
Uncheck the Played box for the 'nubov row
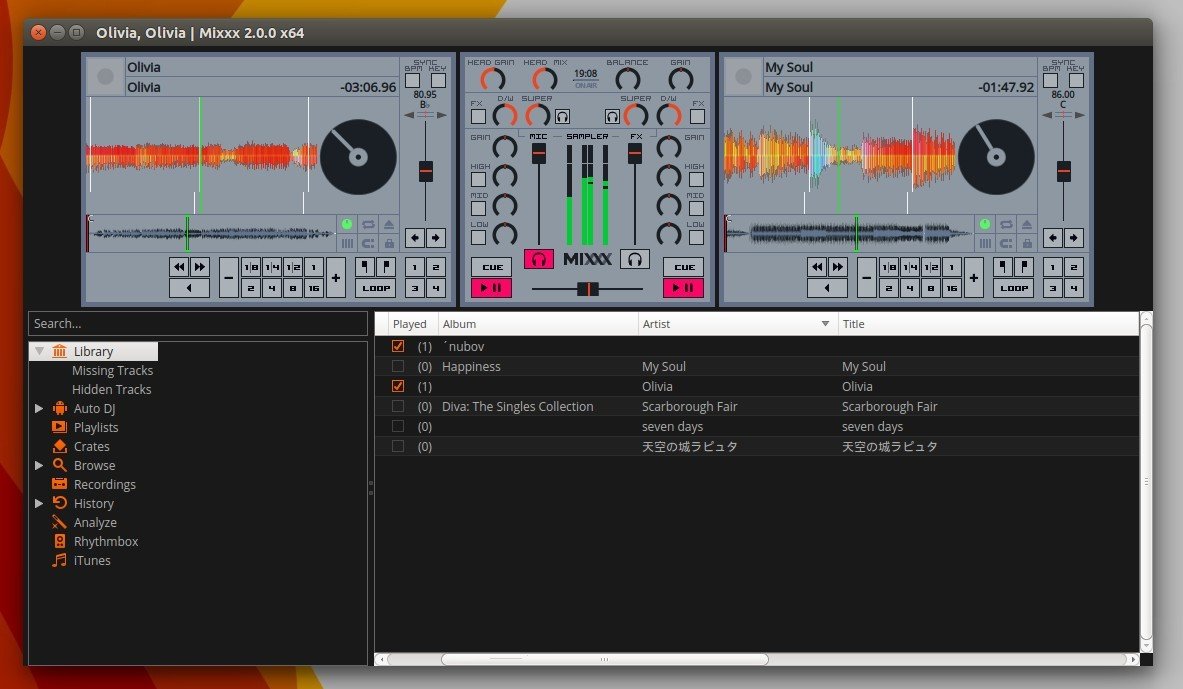click(x=398, y=346)
